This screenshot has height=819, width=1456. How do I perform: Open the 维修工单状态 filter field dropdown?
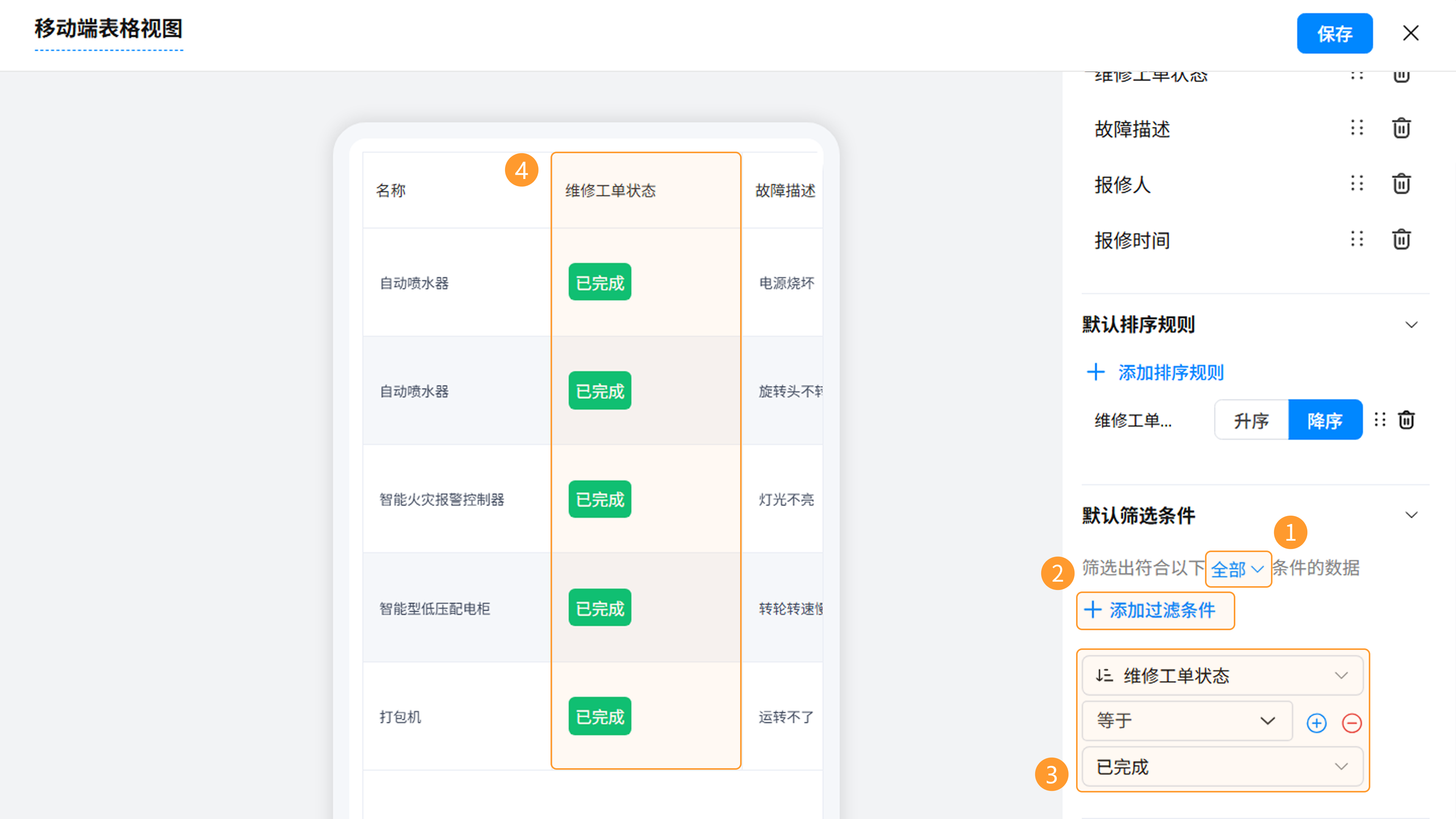(x=1222, y=675)
